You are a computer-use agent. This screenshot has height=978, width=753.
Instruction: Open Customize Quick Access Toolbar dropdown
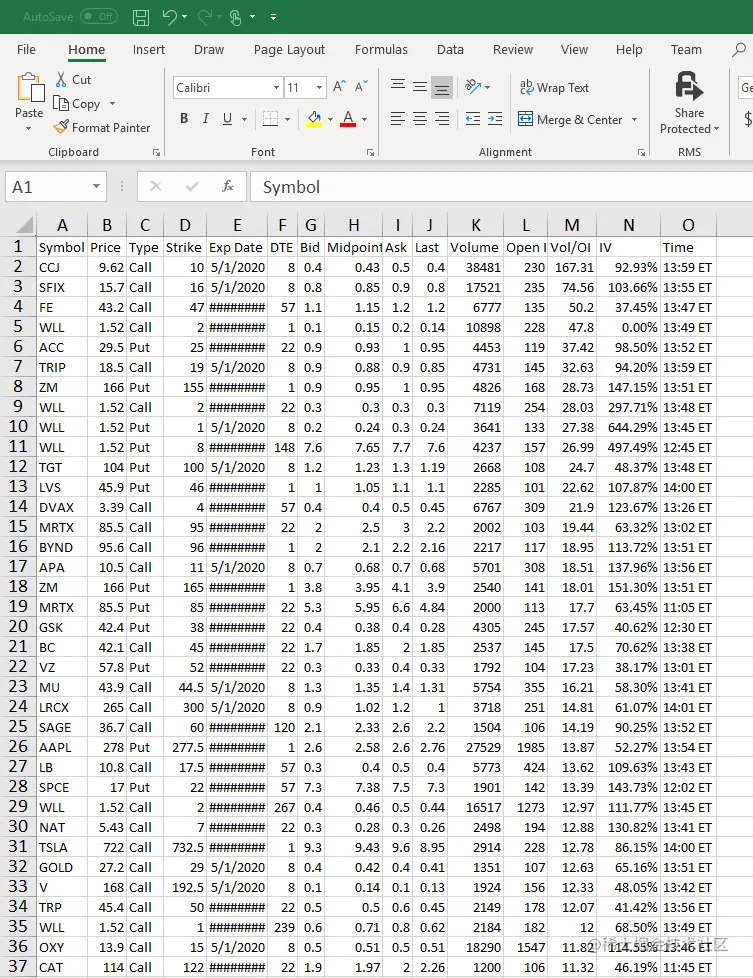273,17
